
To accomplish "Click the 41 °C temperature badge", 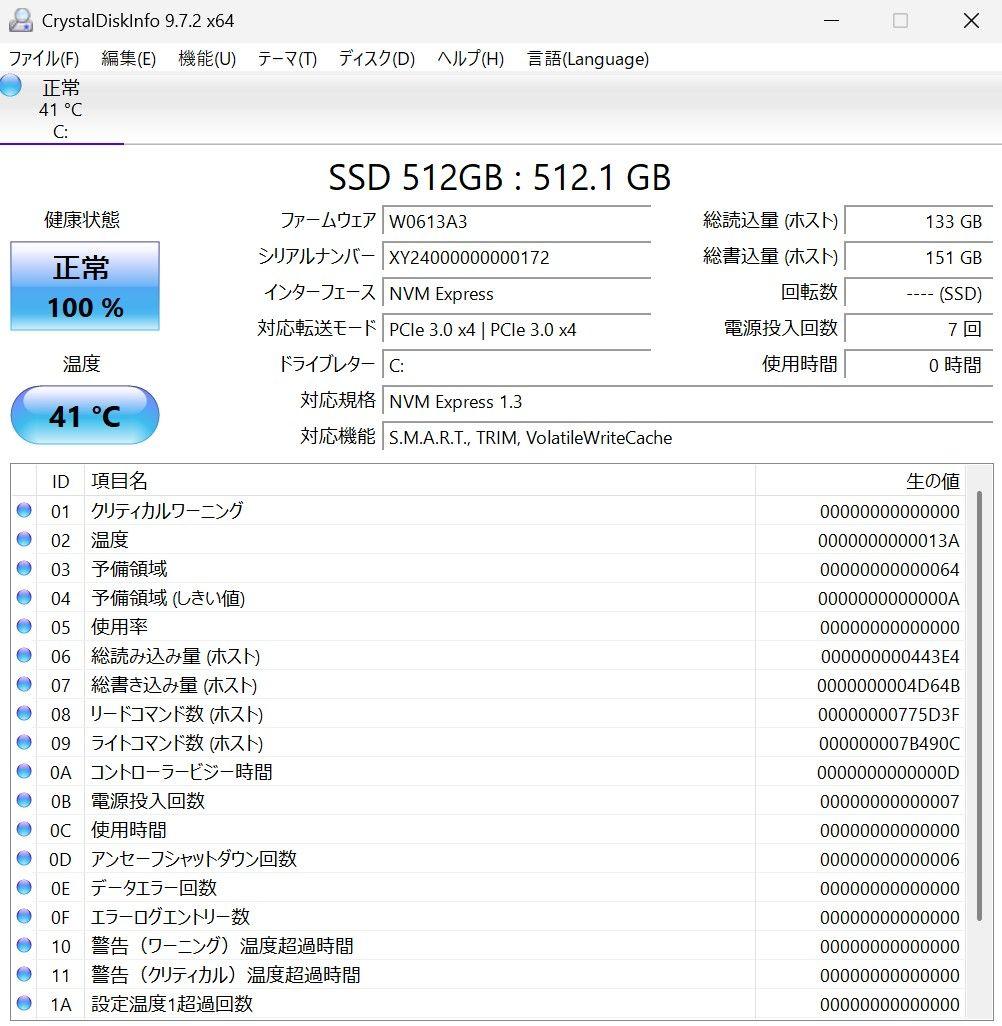I will pos(84,415).
